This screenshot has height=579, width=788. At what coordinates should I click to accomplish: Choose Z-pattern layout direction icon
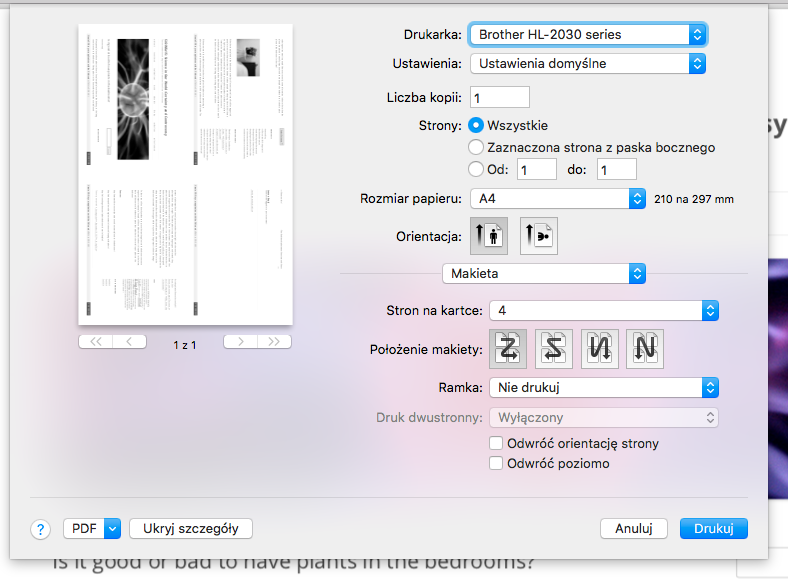tap(507, 349)
